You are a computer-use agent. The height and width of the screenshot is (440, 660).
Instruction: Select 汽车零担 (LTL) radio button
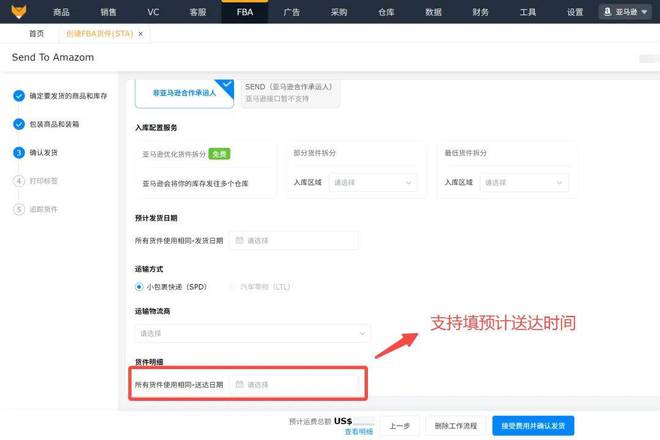point(232,287)
